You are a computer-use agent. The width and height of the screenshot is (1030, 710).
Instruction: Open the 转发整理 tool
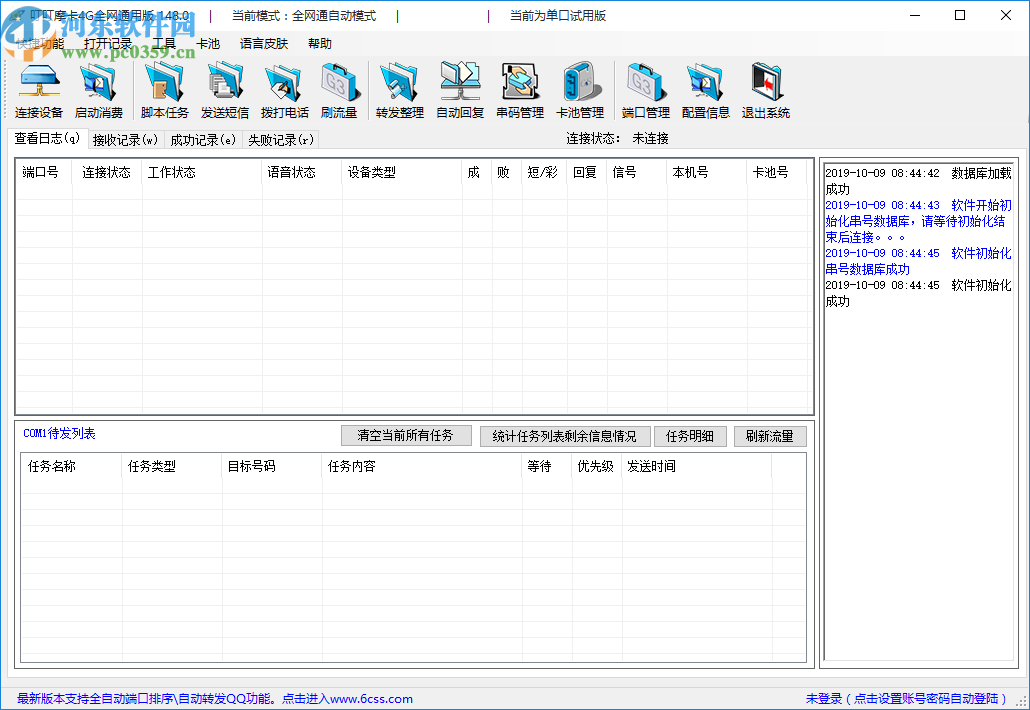[x=400, y=90]
